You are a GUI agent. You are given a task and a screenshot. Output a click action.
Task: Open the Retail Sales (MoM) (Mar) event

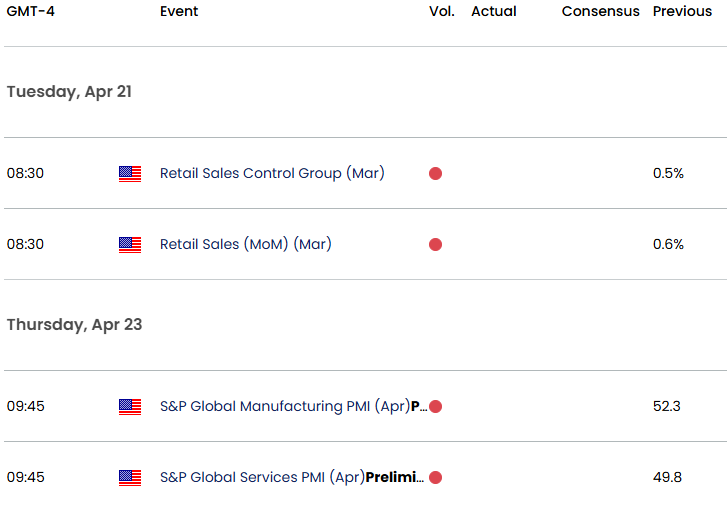246,244
